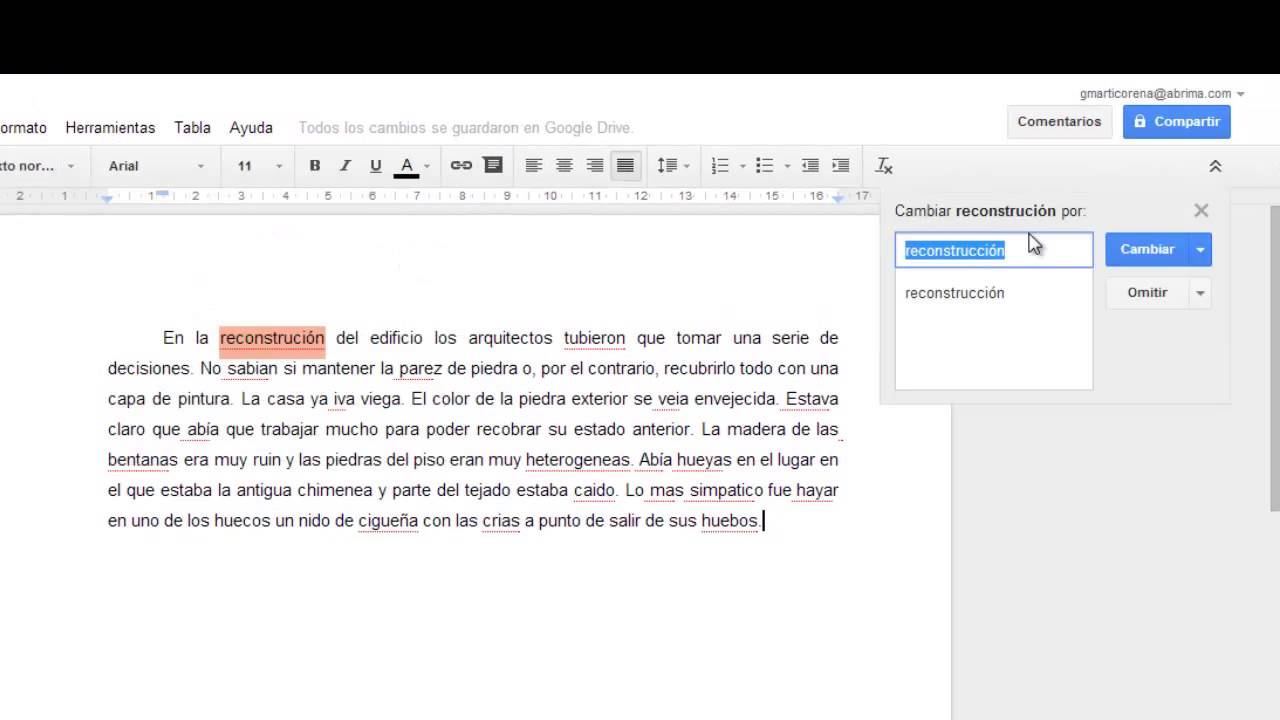The height and width of the screenshot is (720, 1280).
Task: Open the text color picker
Action: (406, 165)
